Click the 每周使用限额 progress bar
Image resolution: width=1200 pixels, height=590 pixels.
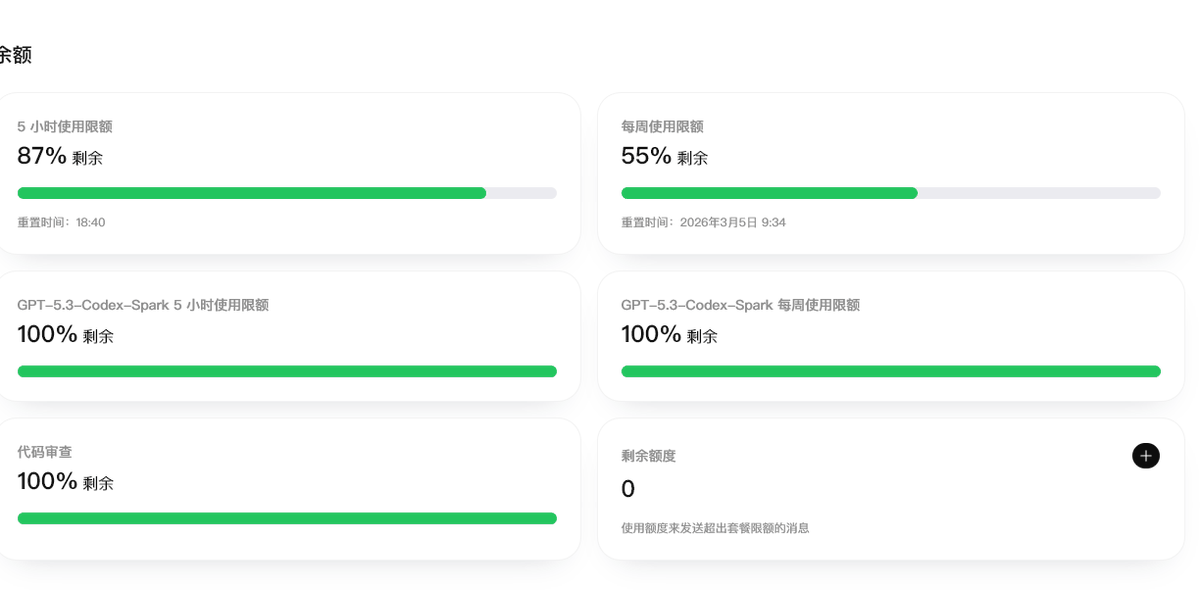click(891, 193)
